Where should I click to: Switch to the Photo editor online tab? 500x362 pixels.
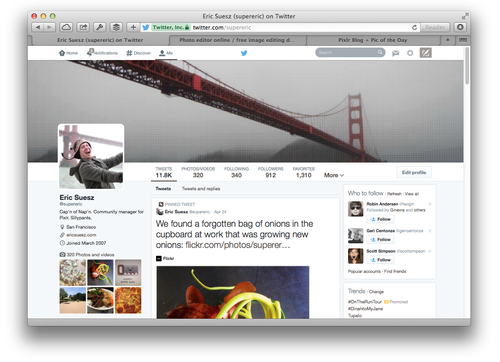(x=237, y=40)
